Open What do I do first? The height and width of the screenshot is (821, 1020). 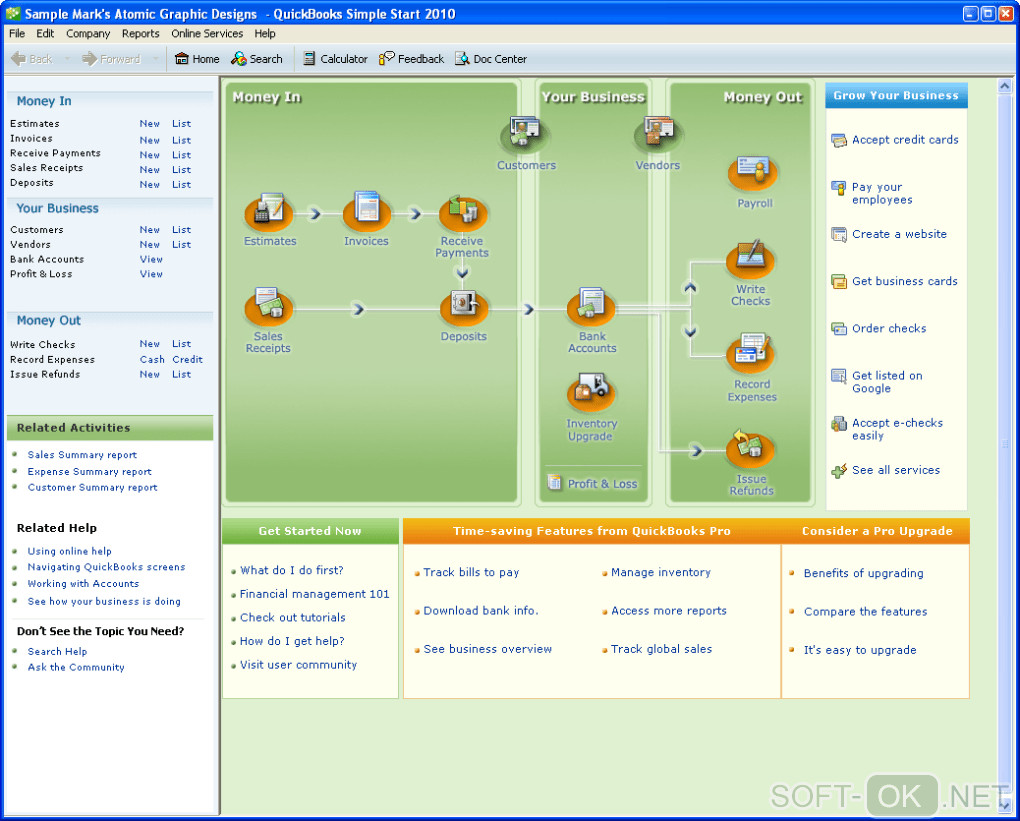pos(291,570)
